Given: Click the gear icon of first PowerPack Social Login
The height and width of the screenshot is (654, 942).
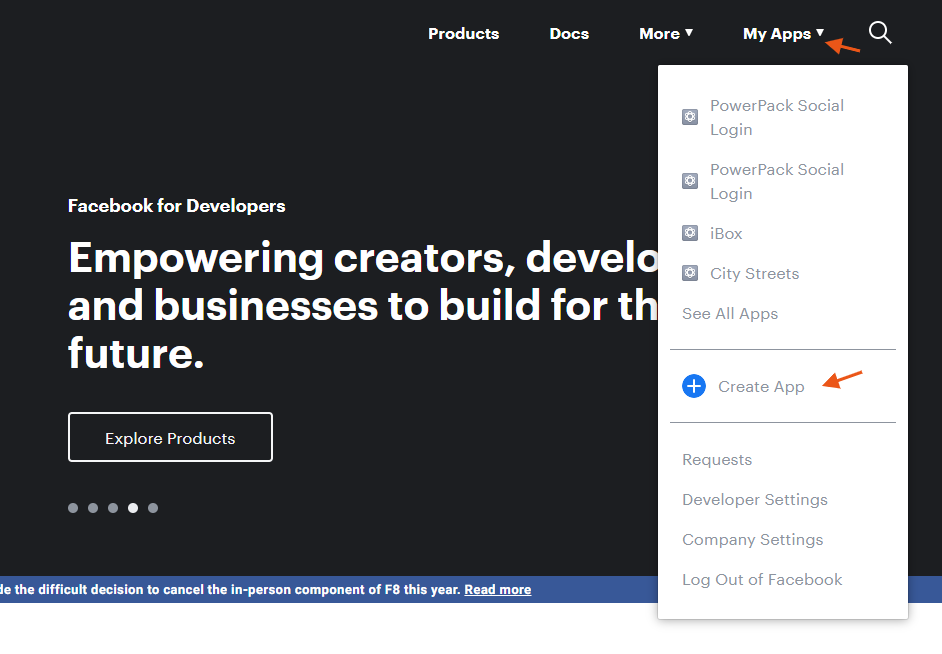Looking at the screenshot, I should [x=690, y=117].
